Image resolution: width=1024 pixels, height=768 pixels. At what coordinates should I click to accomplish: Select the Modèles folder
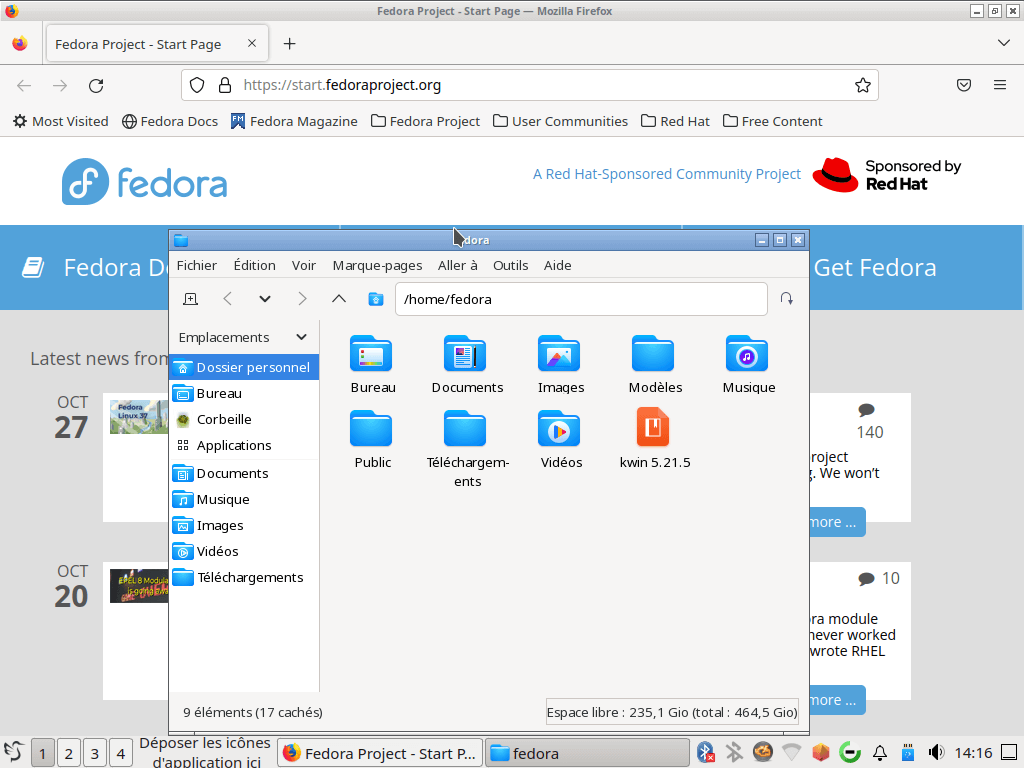click(654, 354)
